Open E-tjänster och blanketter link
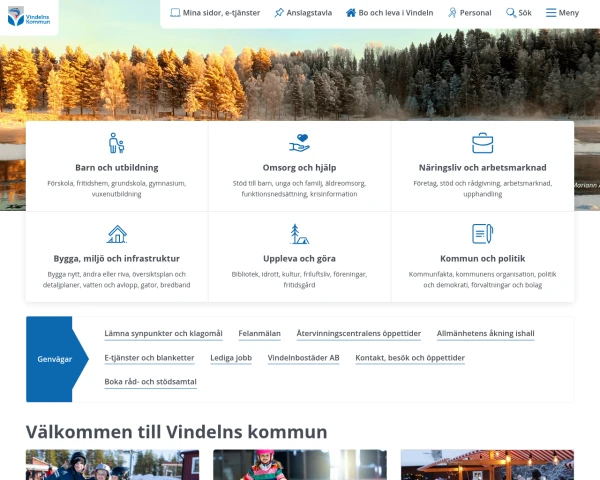 149,358
